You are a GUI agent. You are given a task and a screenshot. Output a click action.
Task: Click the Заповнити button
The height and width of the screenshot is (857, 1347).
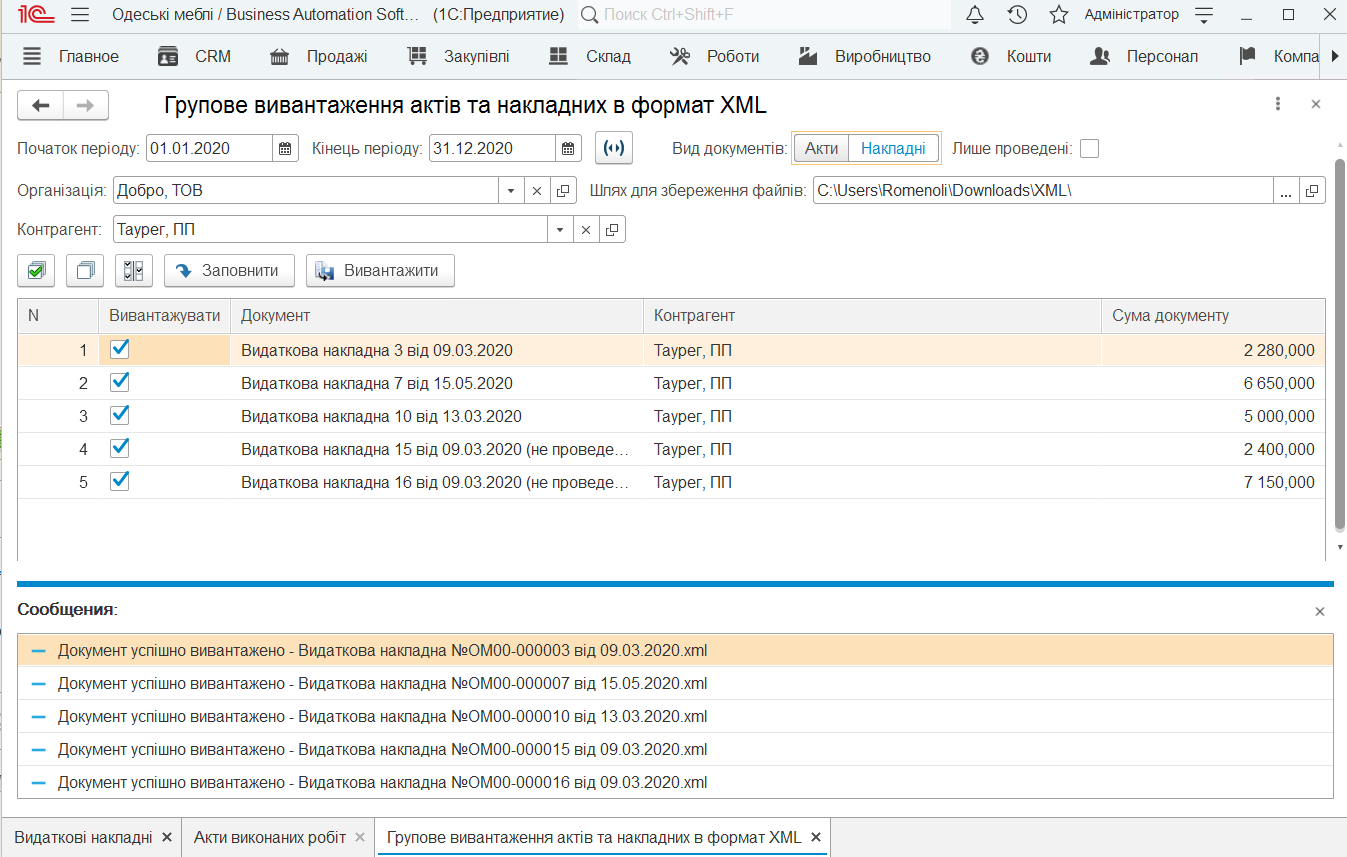pyautogui.click(x=229, y=270)
